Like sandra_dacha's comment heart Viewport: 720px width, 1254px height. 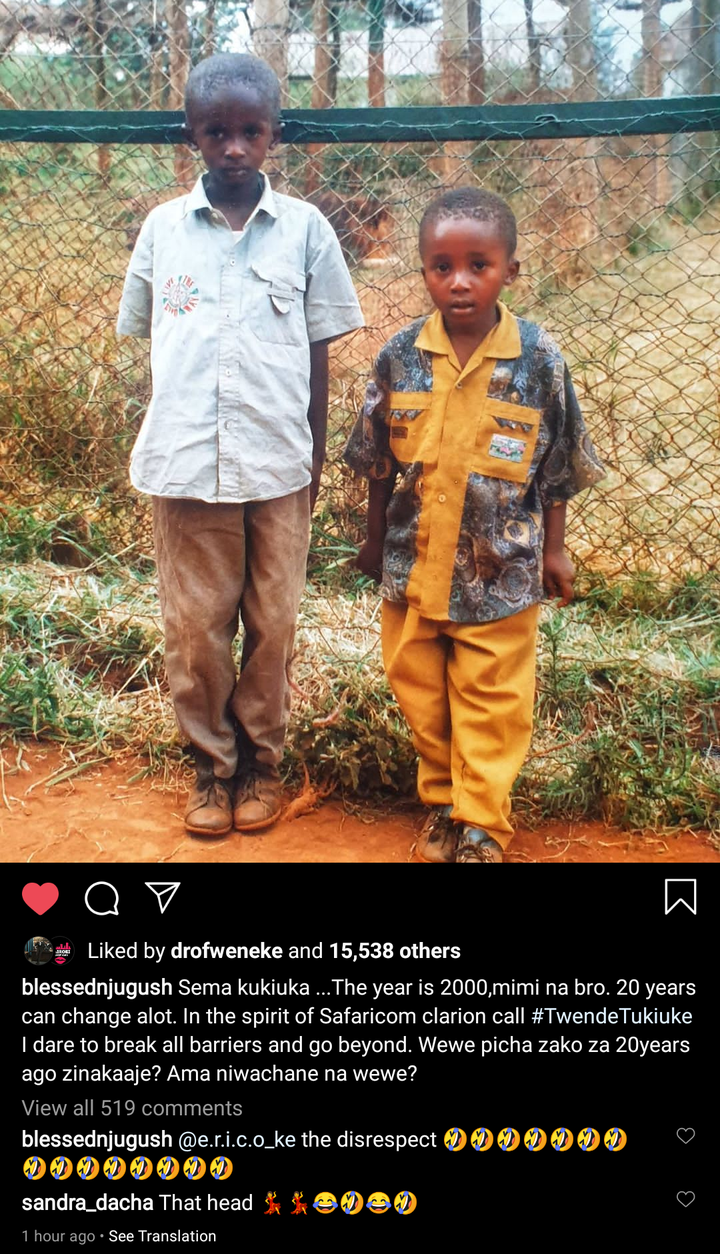tap(685, 1199)
